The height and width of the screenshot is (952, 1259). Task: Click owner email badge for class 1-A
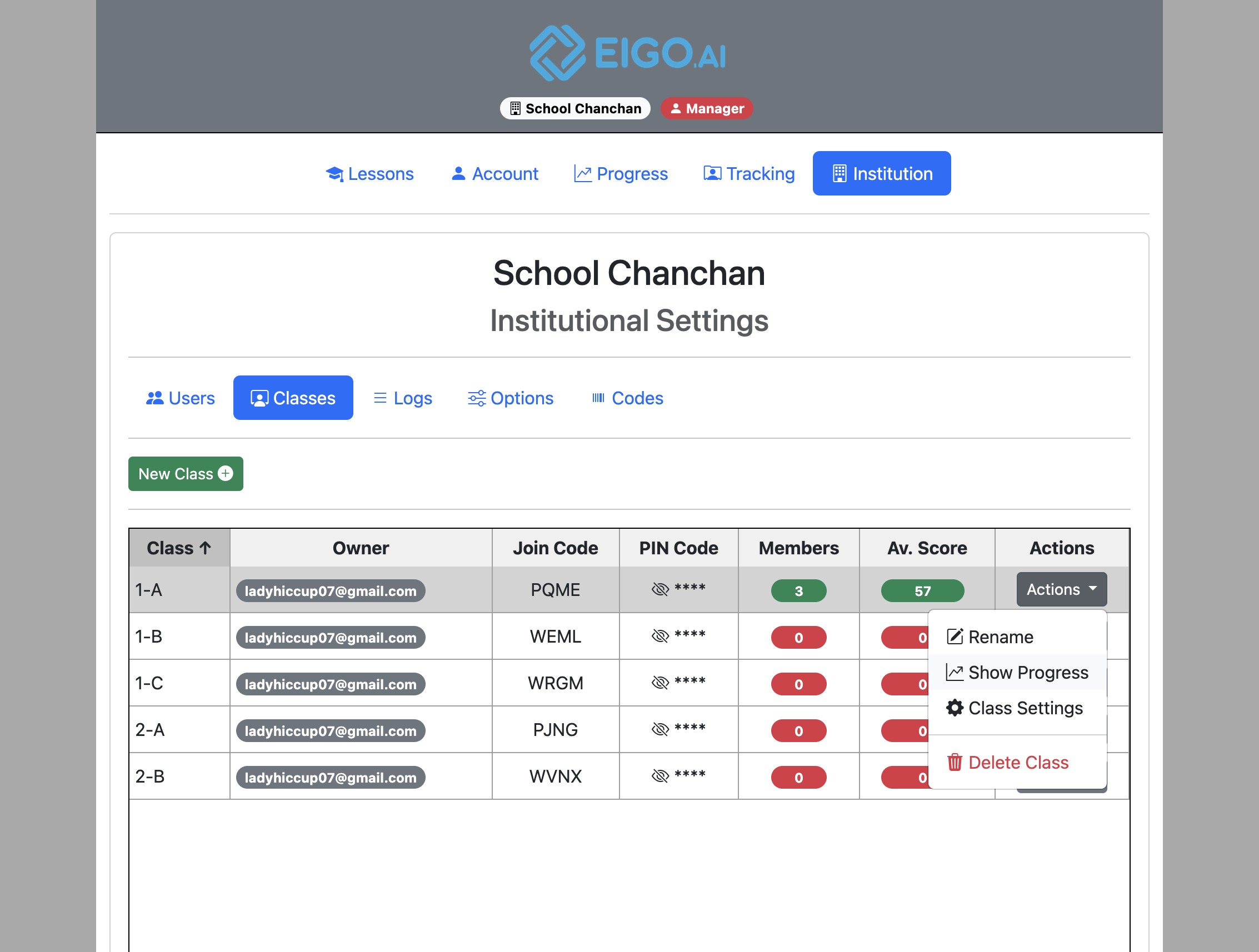click(331, 590)
